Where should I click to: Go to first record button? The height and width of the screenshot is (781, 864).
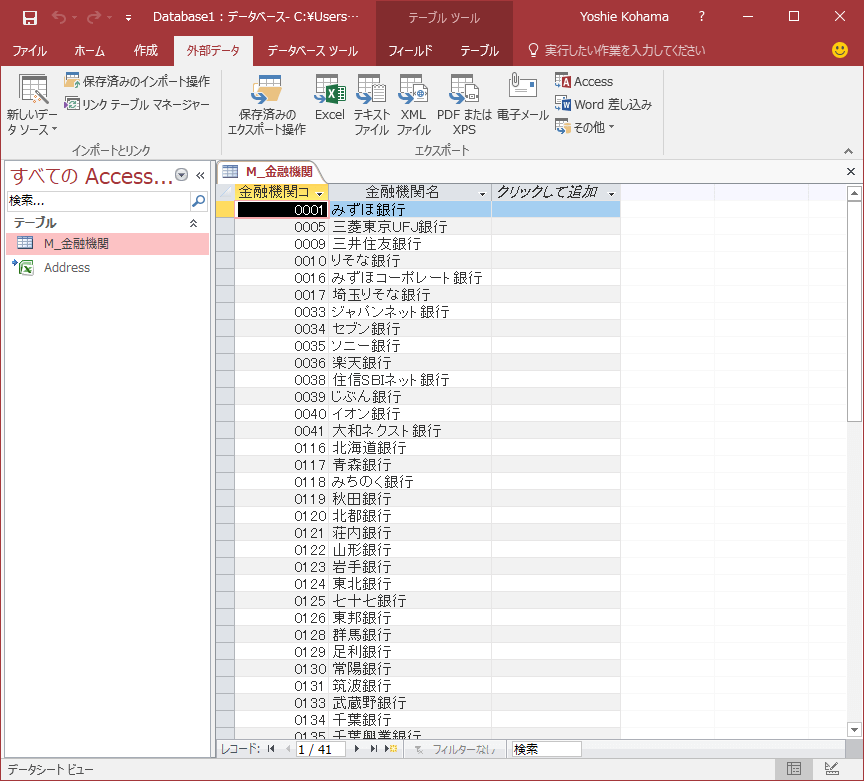(271, 748)
